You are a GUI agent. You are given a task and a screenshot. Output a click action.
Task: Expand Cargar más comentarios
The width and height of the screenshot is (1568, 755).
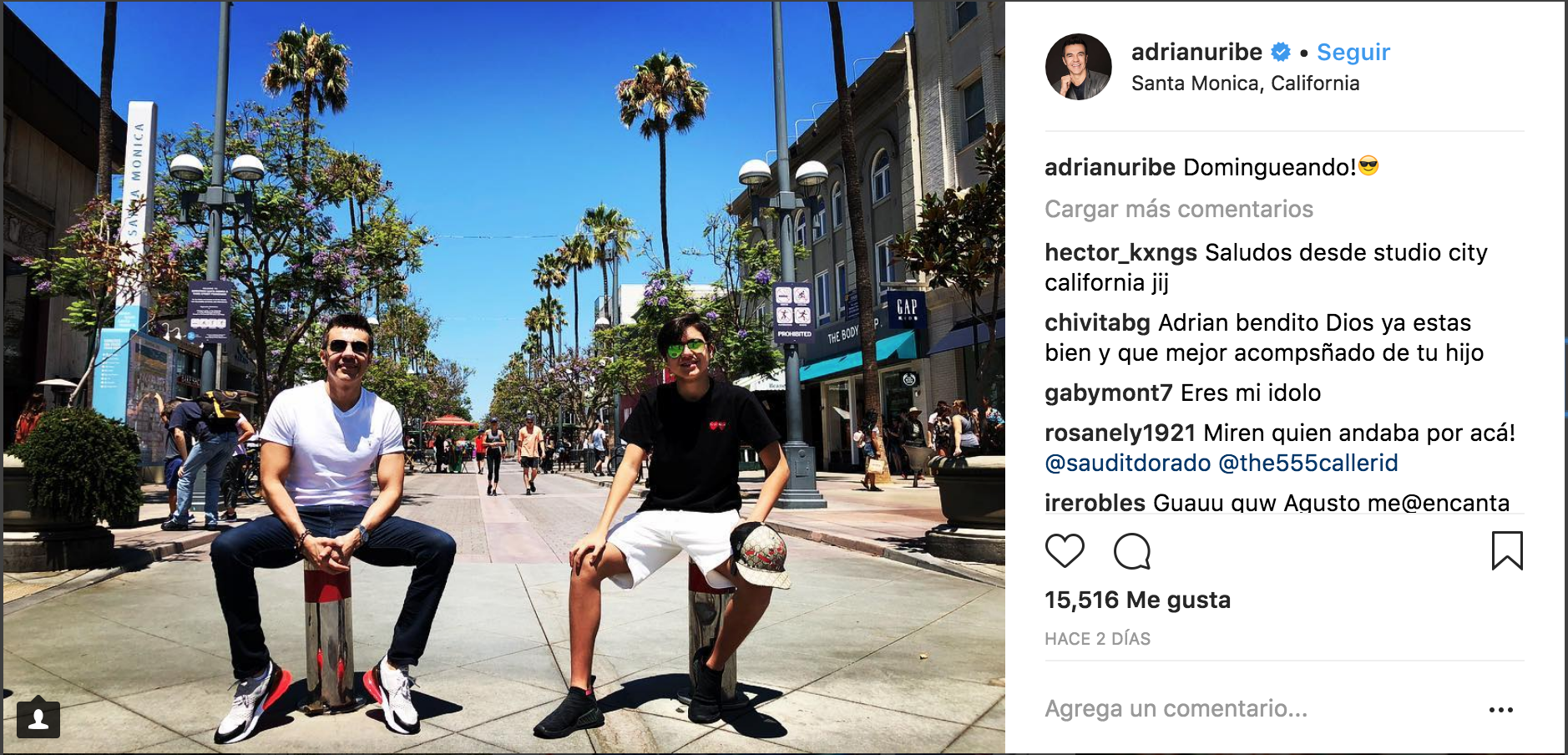tap(1179, 209)
